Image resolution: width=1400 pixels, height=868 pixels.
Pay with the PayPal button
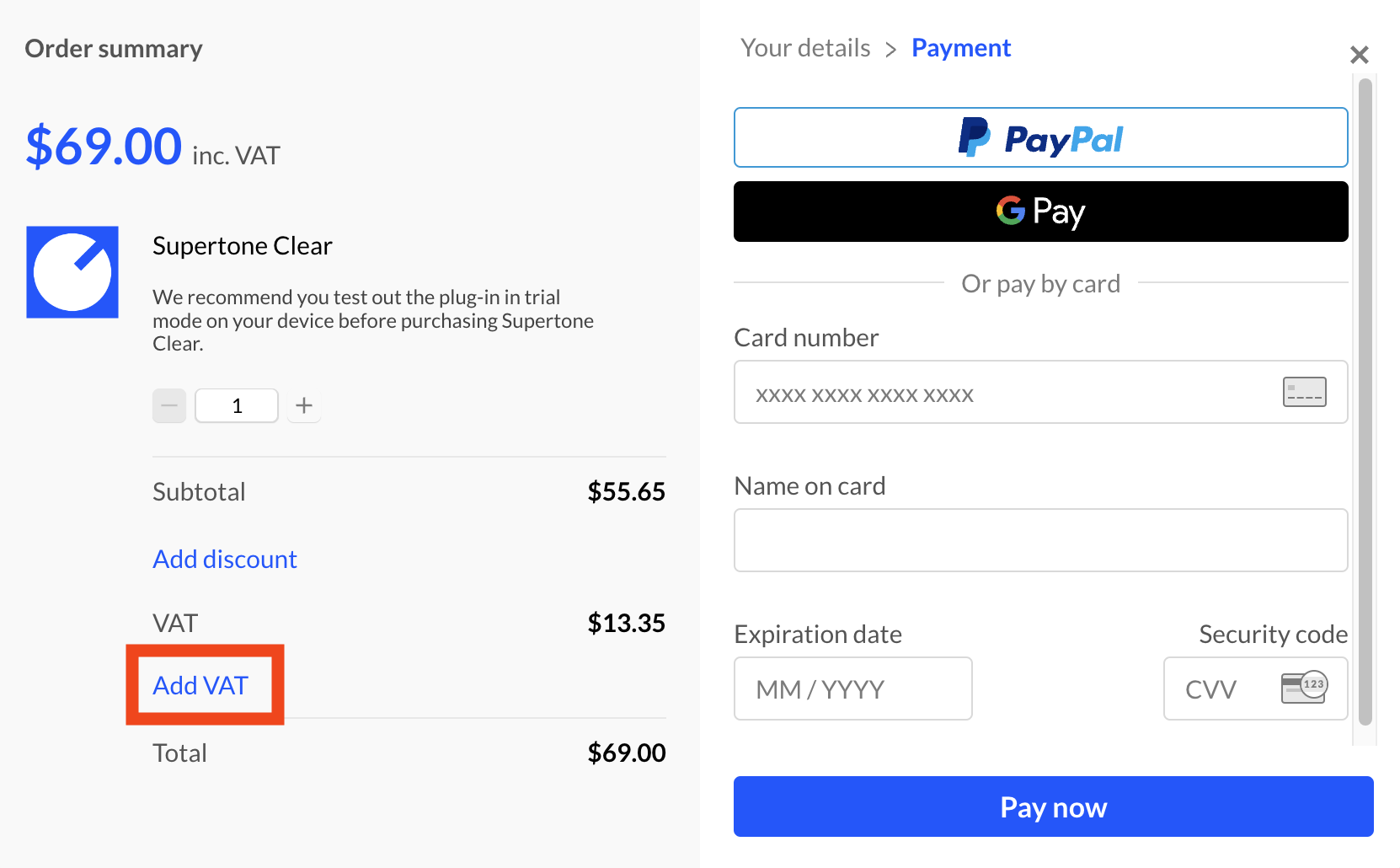click(1041, 137)
